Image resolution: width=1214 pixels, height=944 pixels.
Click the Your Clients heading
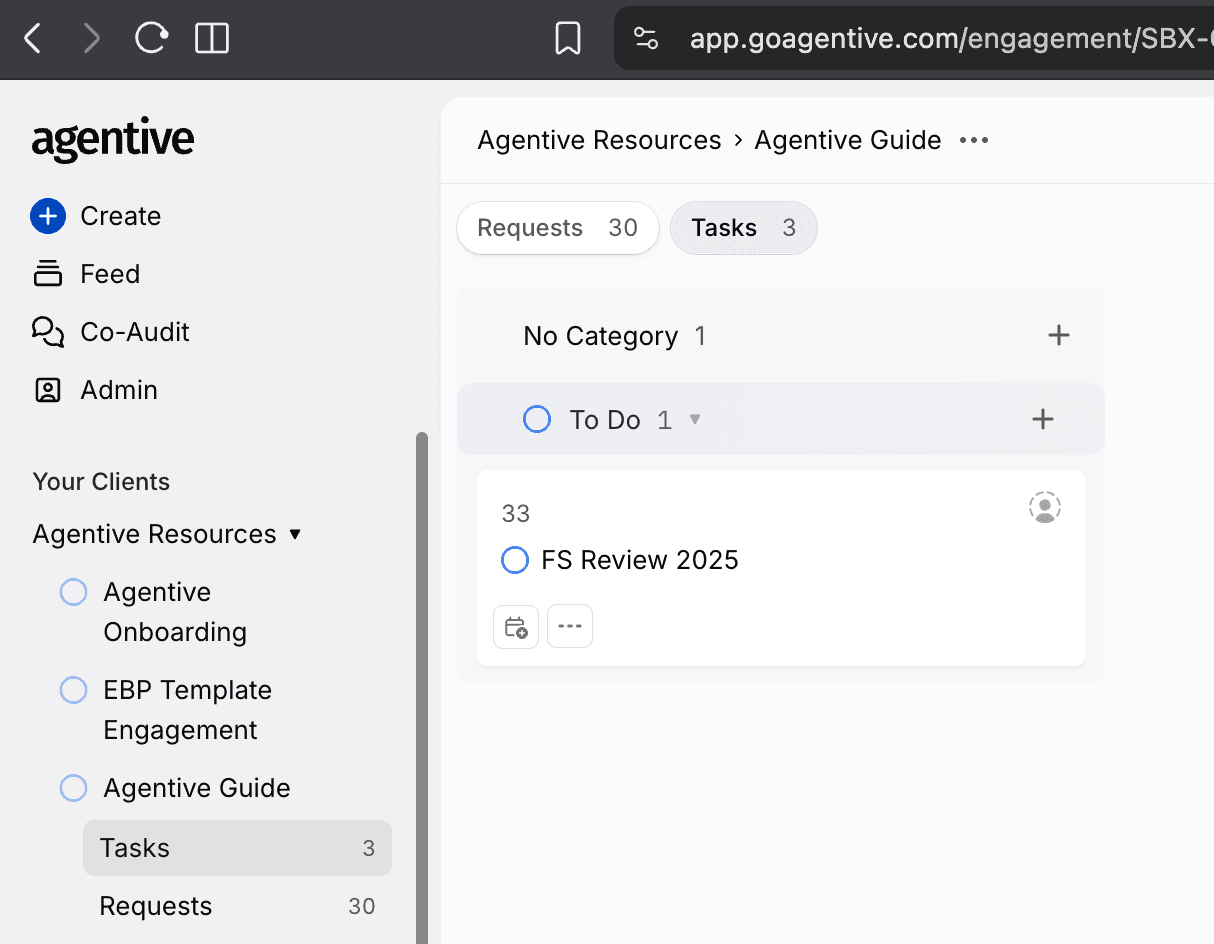[x=101, y=482]
